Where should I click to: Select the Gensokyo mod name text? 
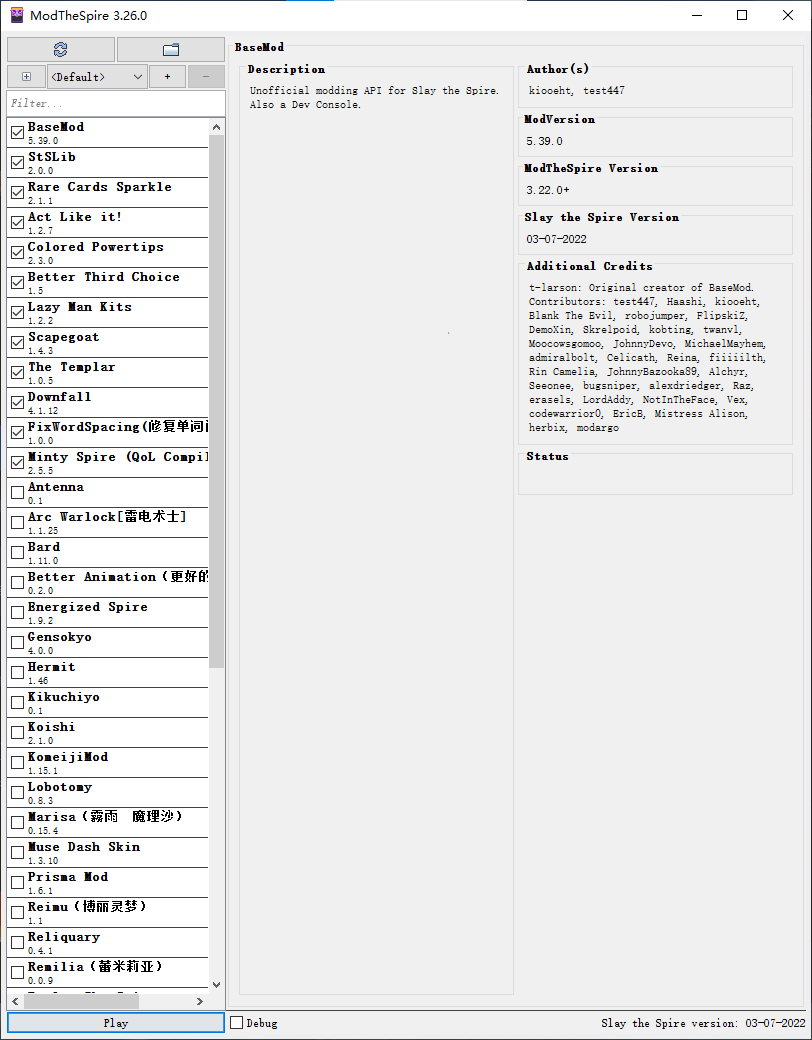(x=60, y=637)
